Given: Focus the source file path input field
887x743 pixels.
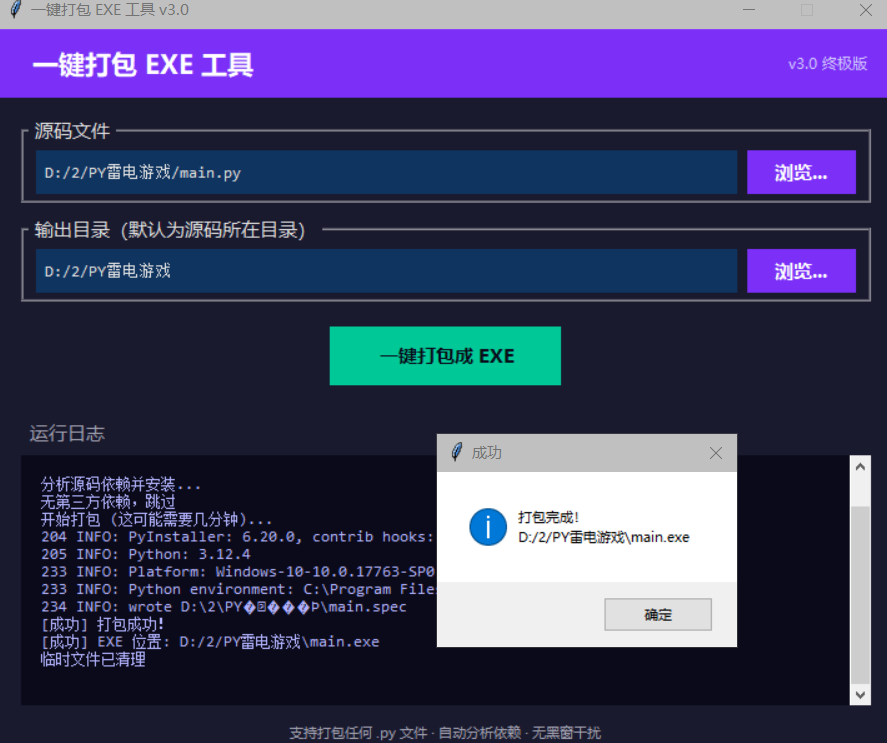Looking at the screenshot, I should tap(386, 172).
